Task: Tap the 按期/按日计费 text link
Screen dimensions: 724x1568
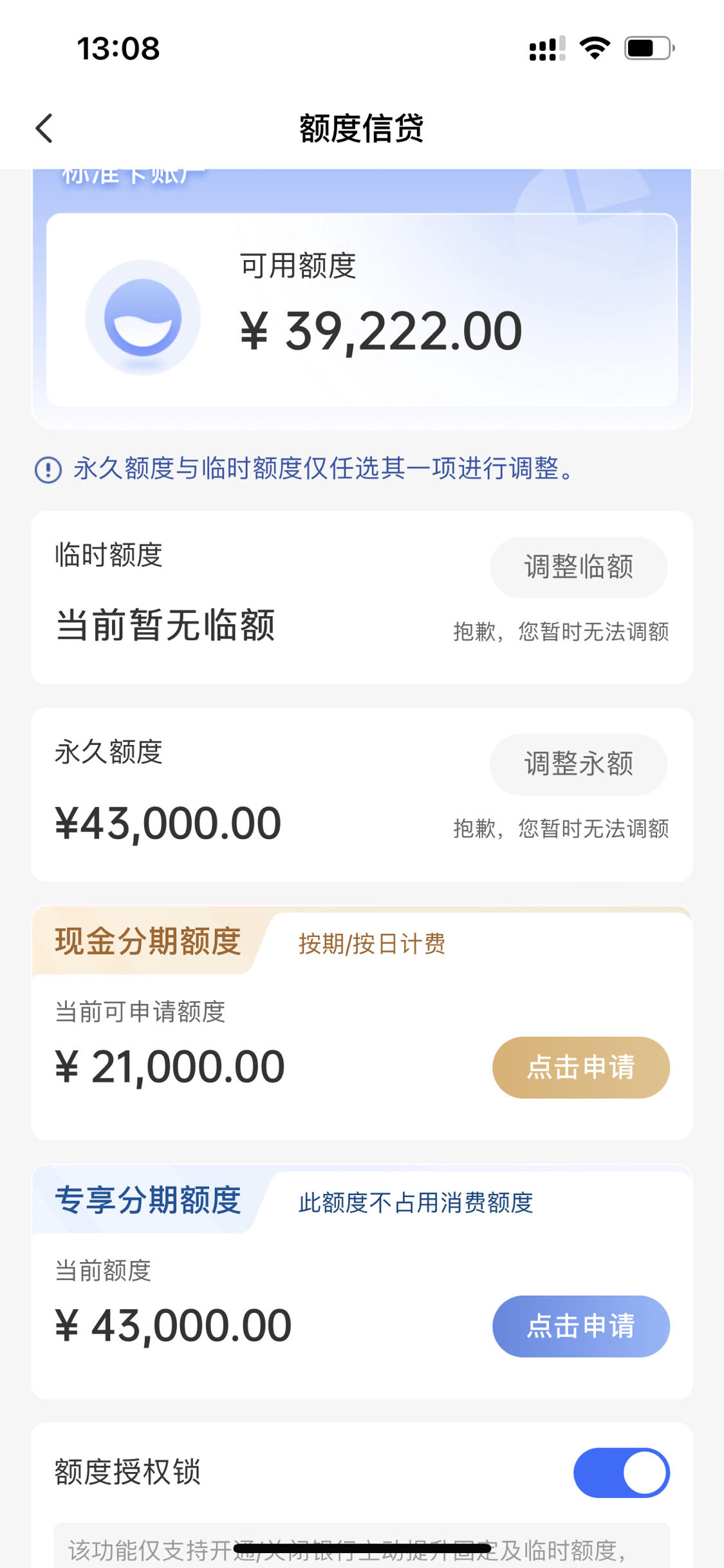Action: (372, 944)
